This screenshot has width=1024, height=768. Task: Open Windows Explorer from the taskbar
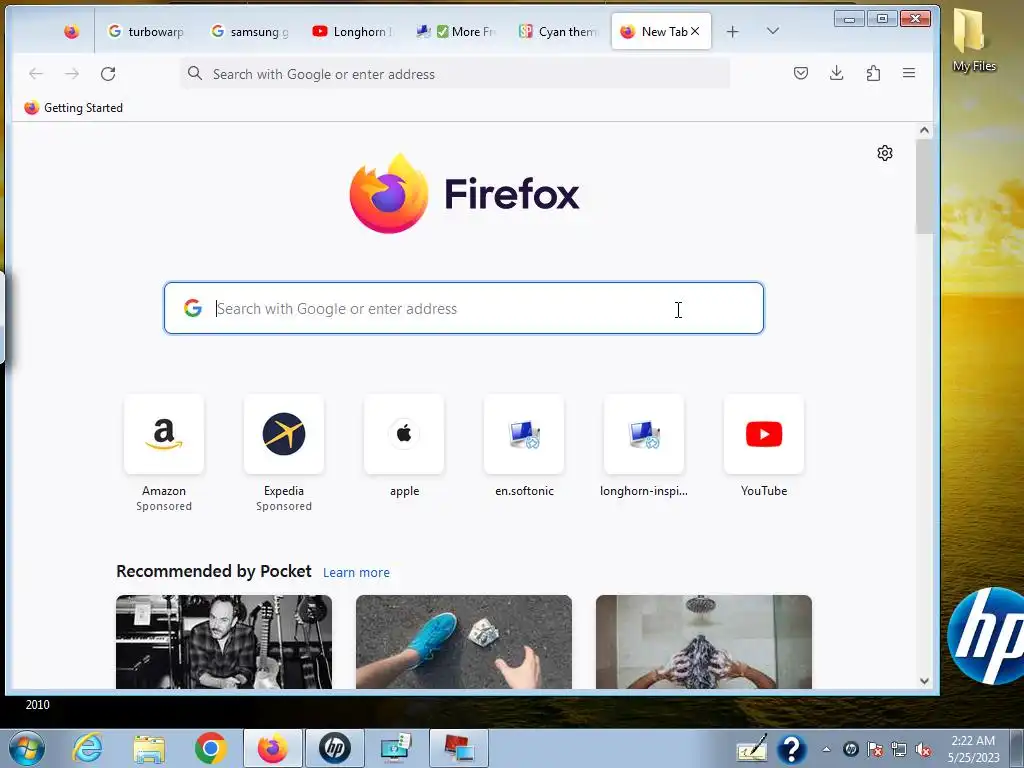[149, 748]
